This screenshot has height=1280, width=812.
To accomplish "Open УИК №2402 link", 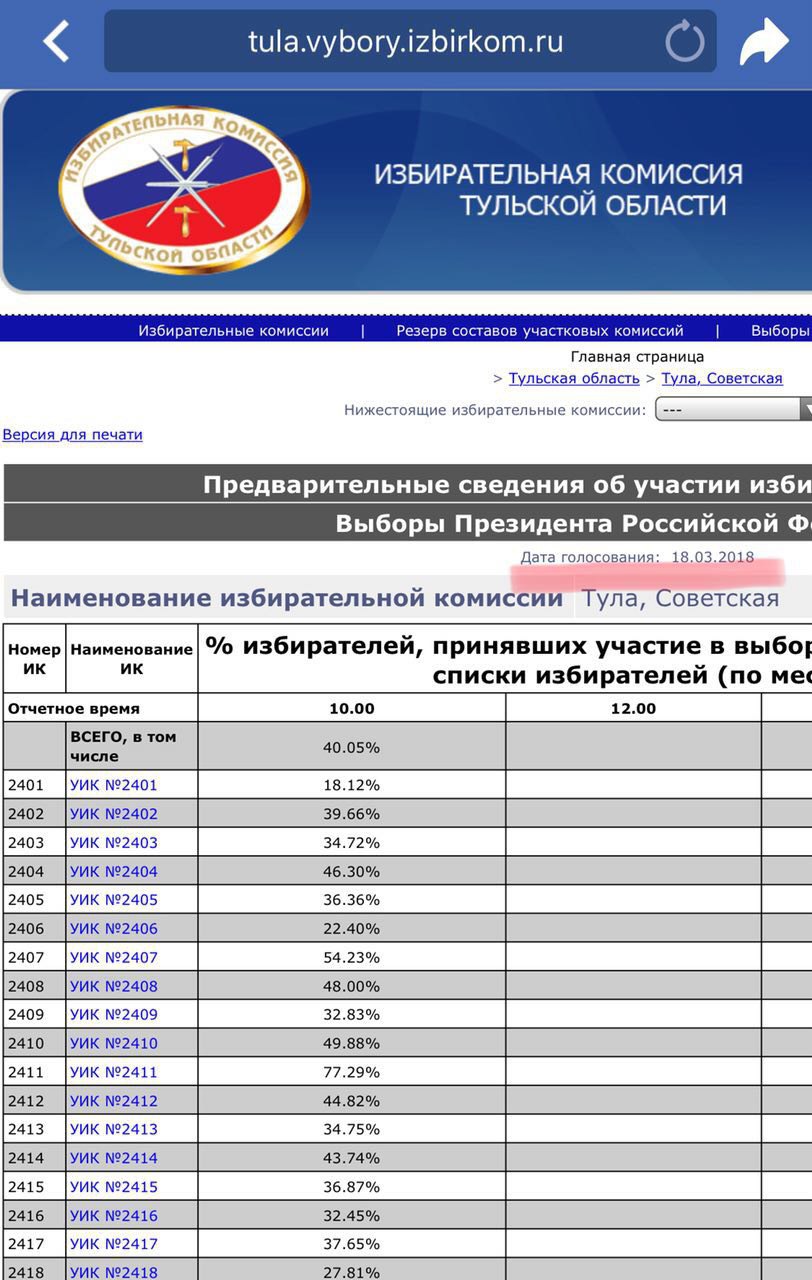I will (114, 814).
